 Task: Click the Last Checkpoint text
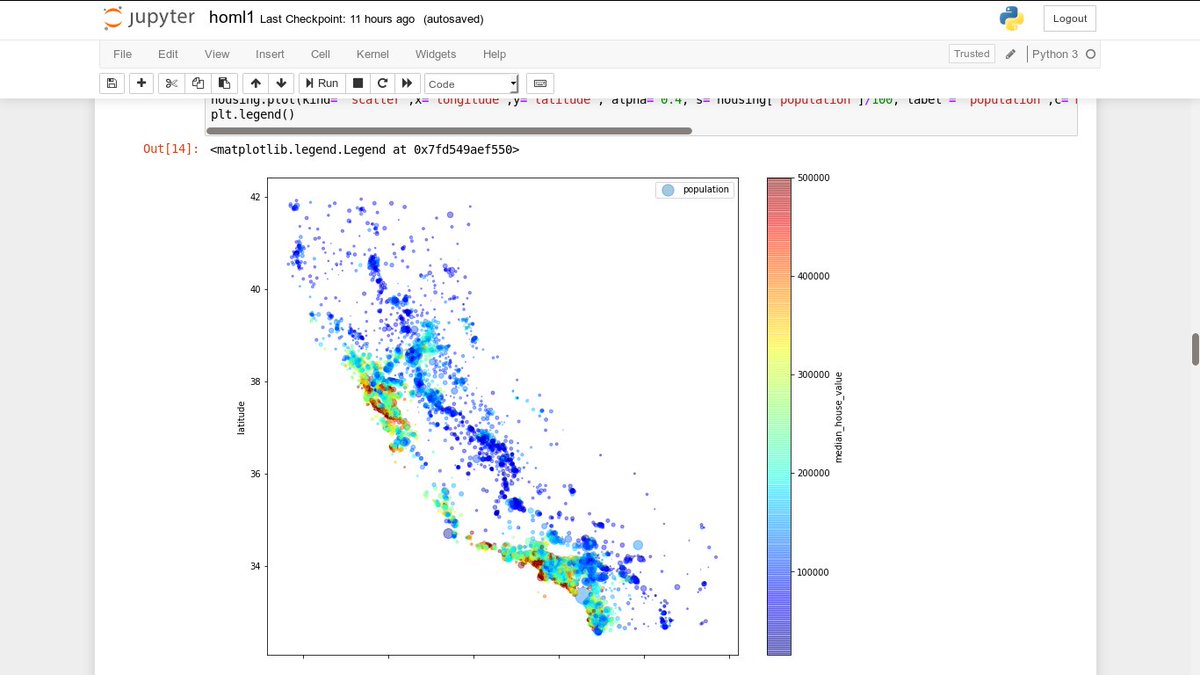click(338, 19)
